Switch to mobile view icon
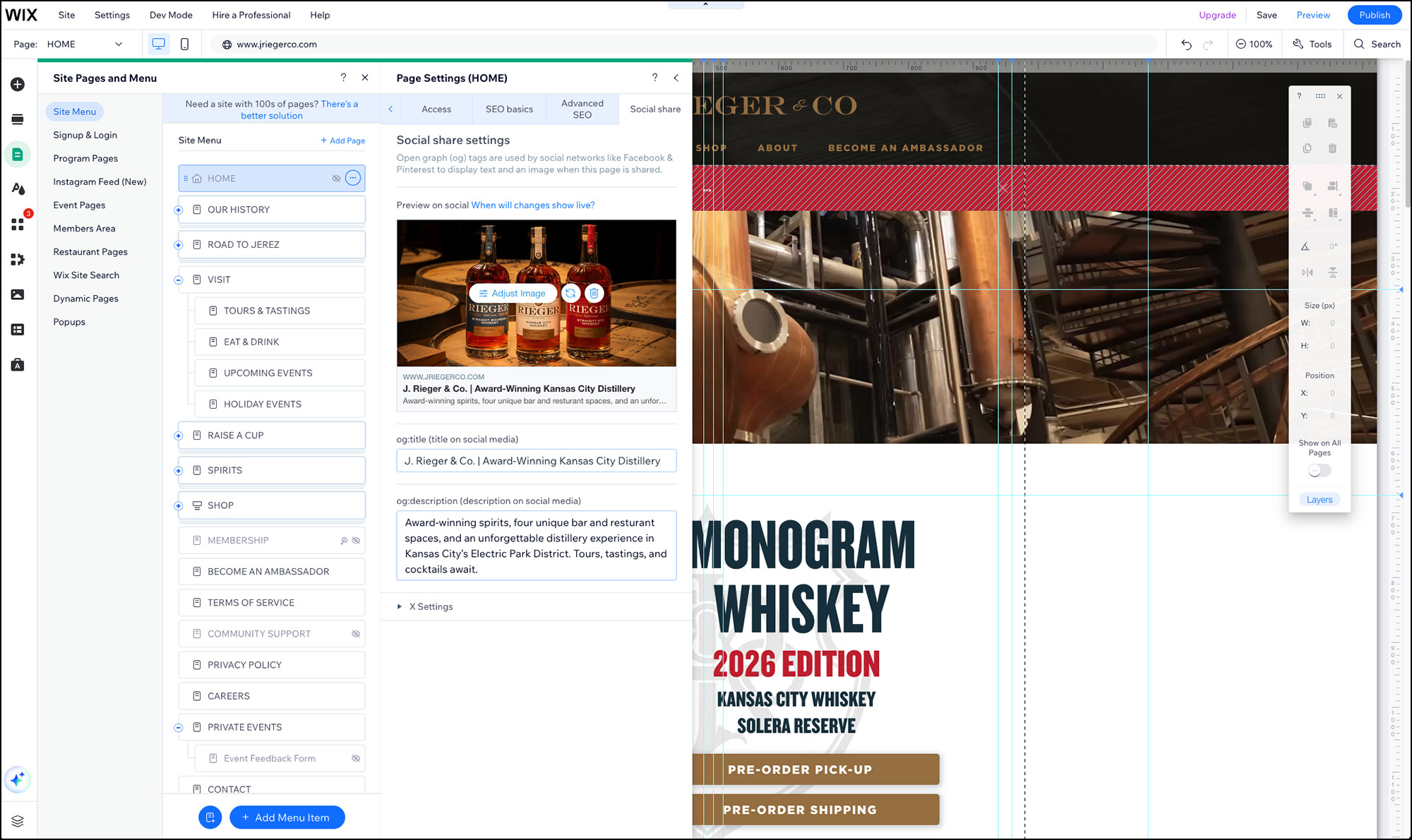This screenshot has width=1412, height=840. point(184,44)
